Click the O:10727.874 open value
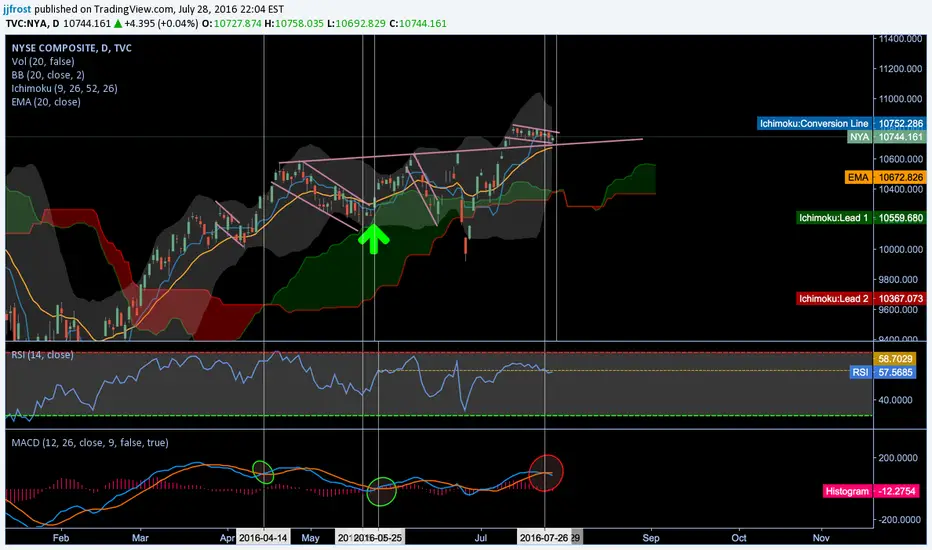 coord(232,23)
